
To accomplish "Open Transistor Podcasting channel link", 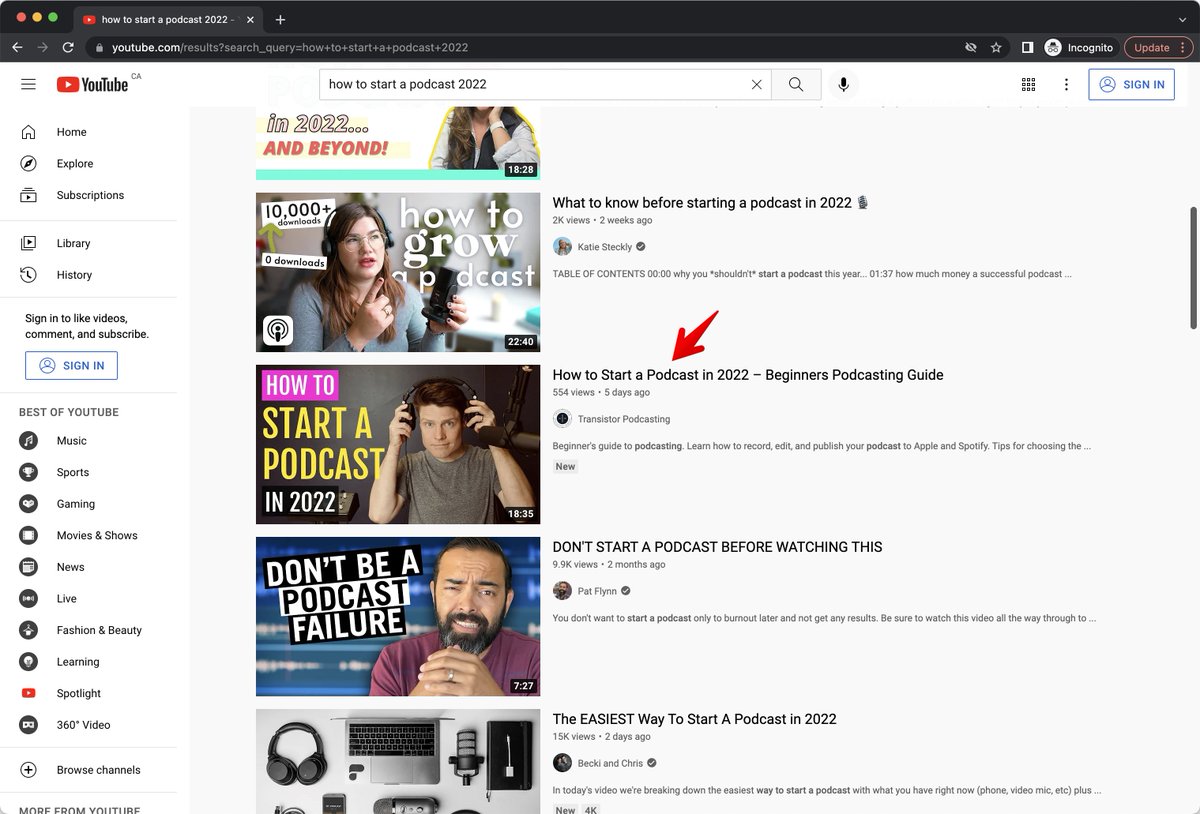I will pyautogui.click(x=623, y=419).
